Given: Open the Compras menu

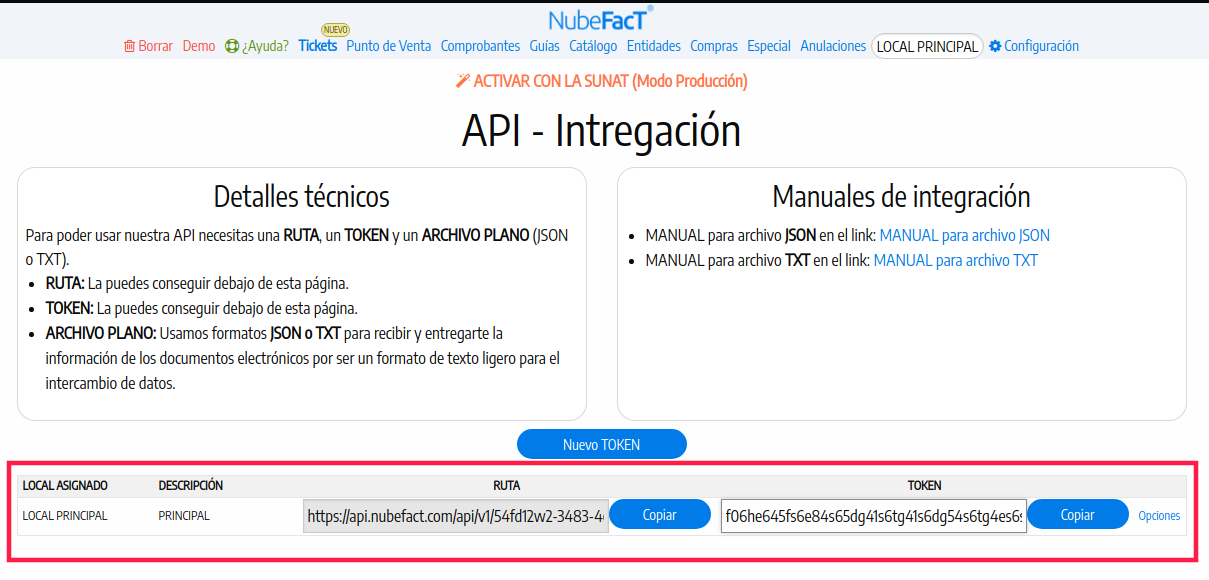Looking at the screenshot, I should (714, 46).
